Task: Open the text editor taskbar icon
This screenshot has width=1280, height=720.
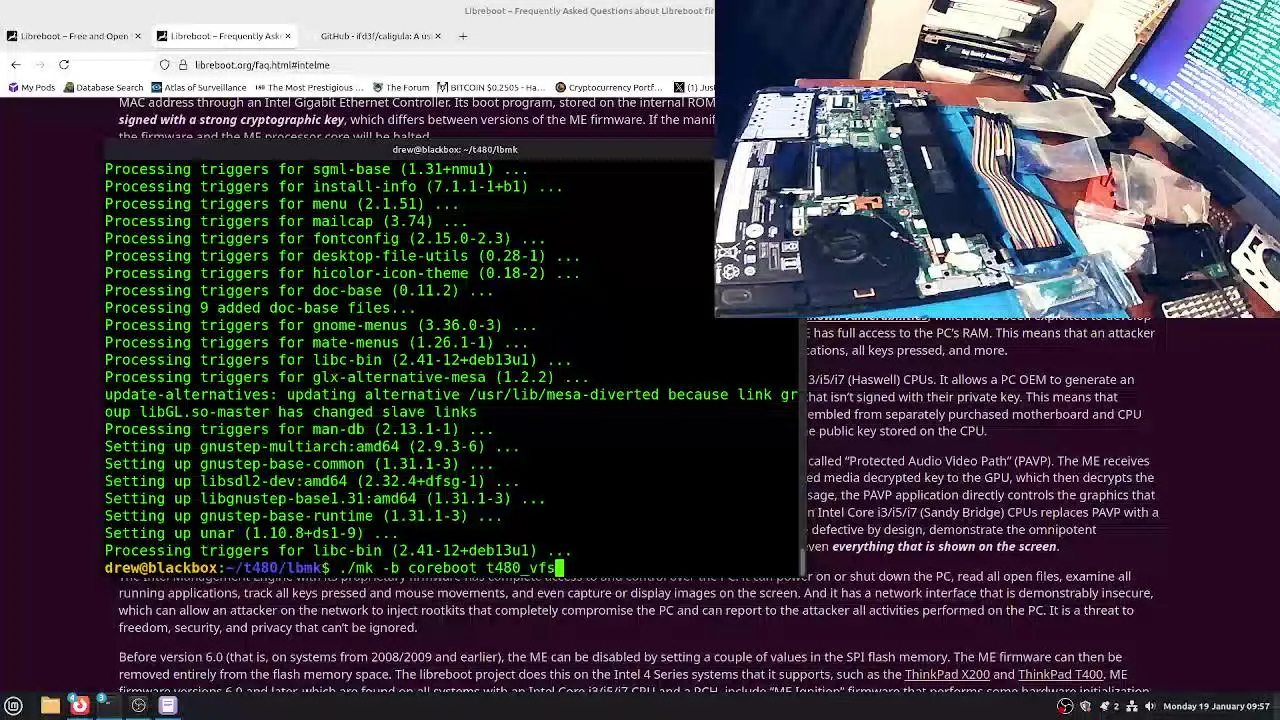Action: pyautogui.click(x=168, y=706)
